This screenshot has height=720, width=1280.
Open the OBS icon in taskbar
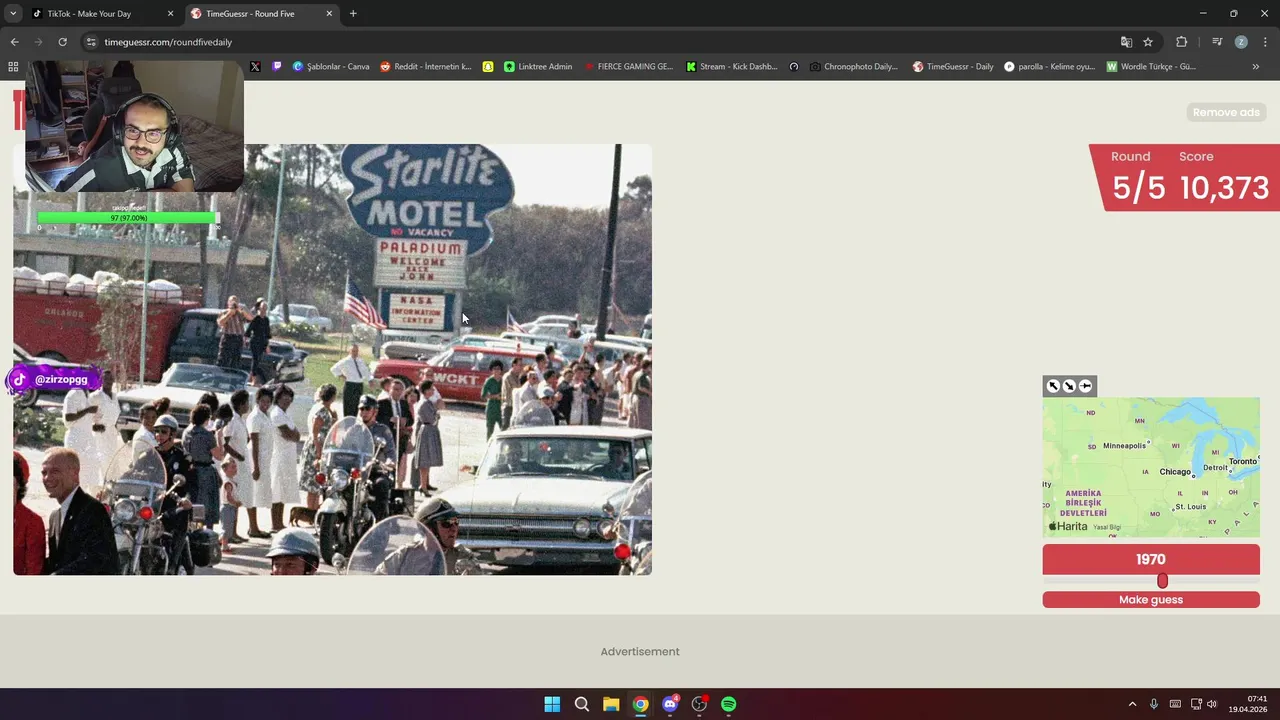[x=699, y=704]
